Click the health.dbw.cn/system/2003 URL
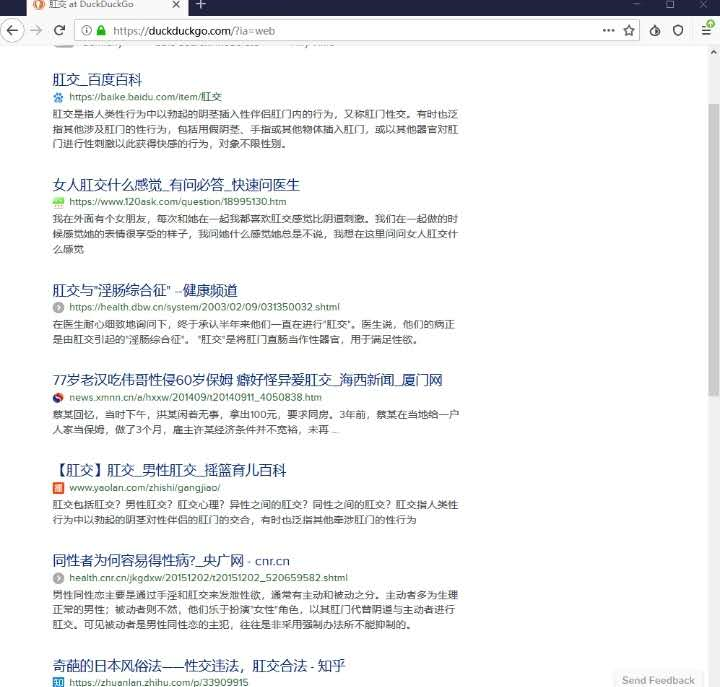The image size is (720, 687). coord(204,307)
